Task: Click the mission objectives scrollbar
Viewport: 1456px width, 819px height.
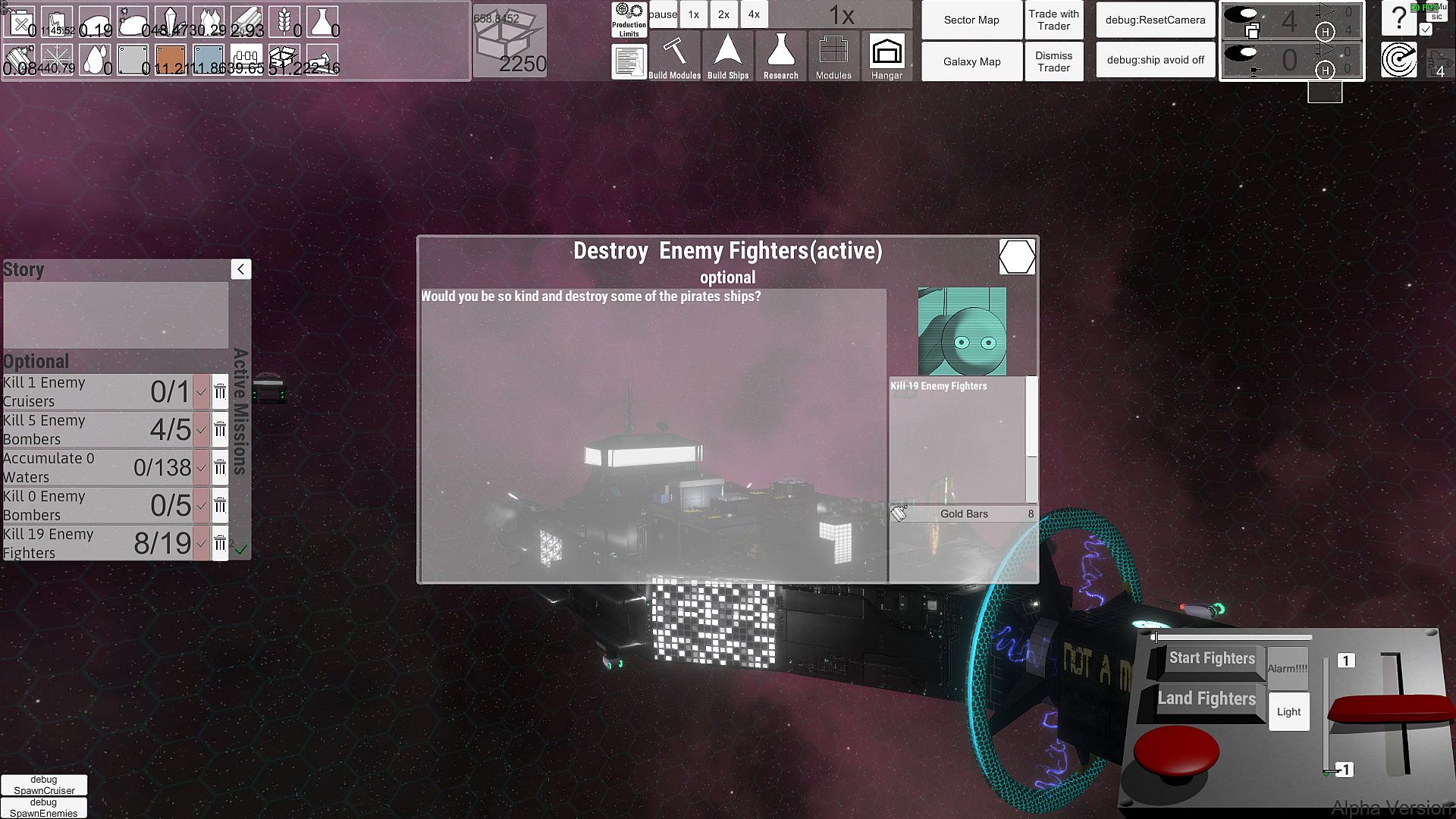Action: [x=1031, y=417]
